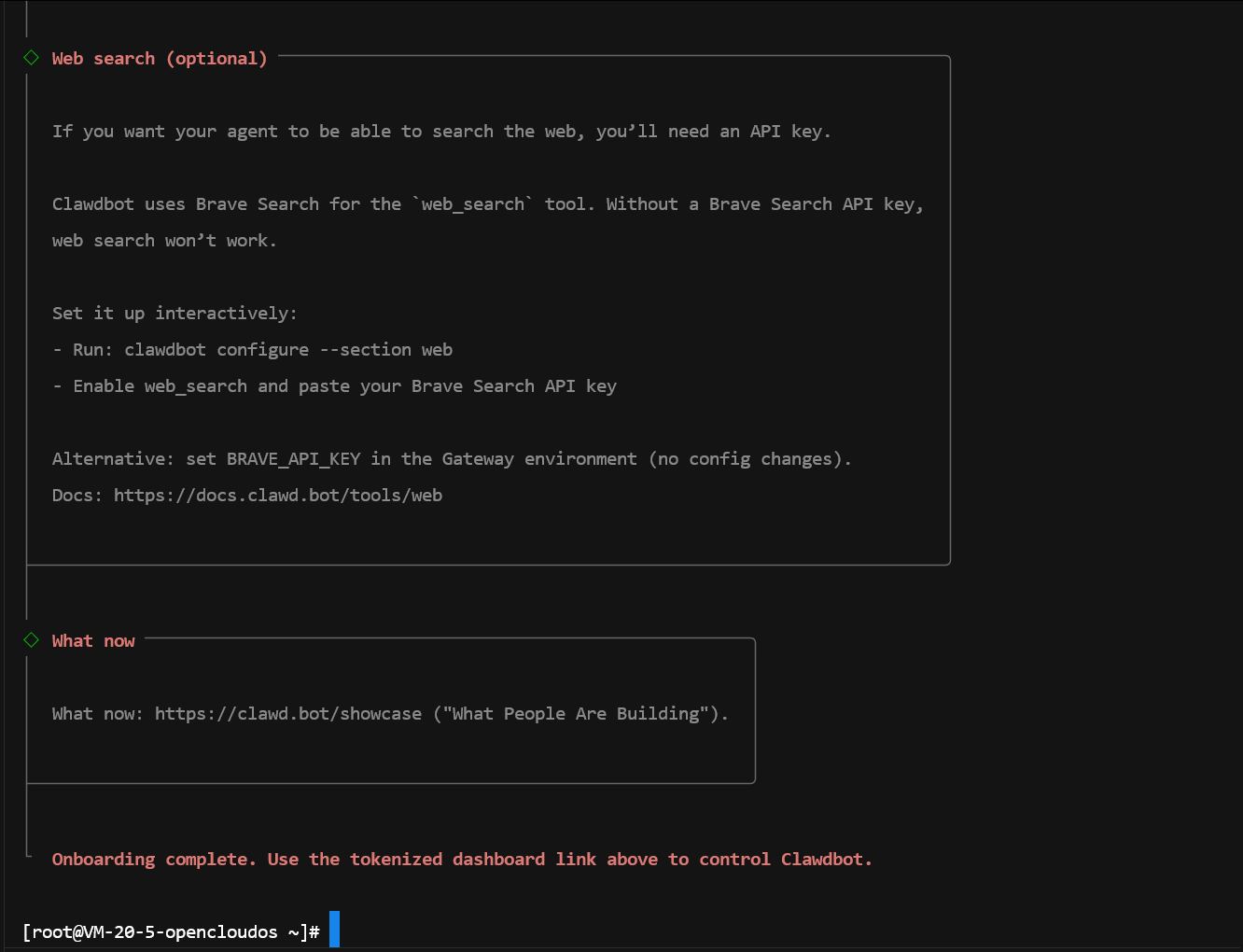Click the "Set it up interactively:" line

point(175,314)
